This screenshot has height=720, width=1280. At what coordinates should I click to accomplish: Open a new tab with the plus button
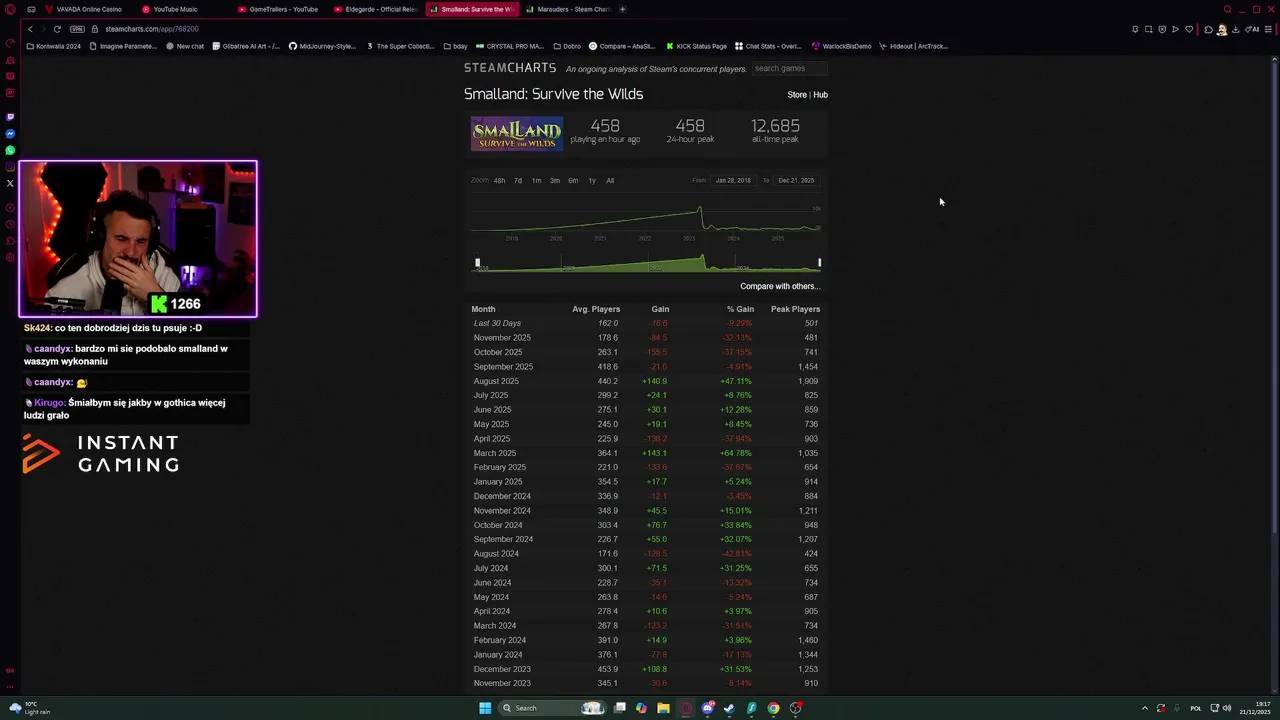coord(622,9)
